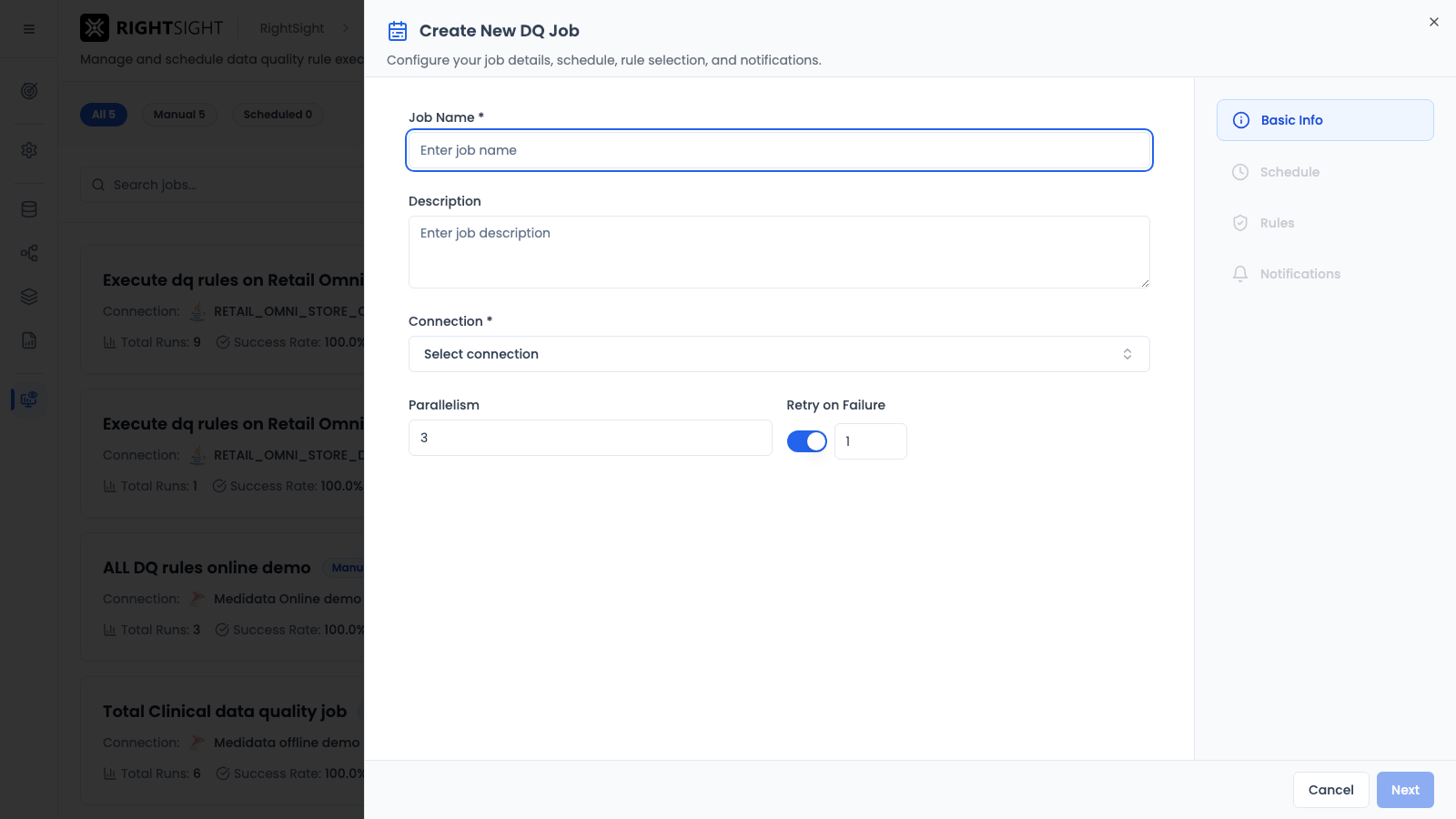The height and width of the screenshot is (819, 1456).
Task: Open the ALL DQ rules online demo job
Action: 207,568
